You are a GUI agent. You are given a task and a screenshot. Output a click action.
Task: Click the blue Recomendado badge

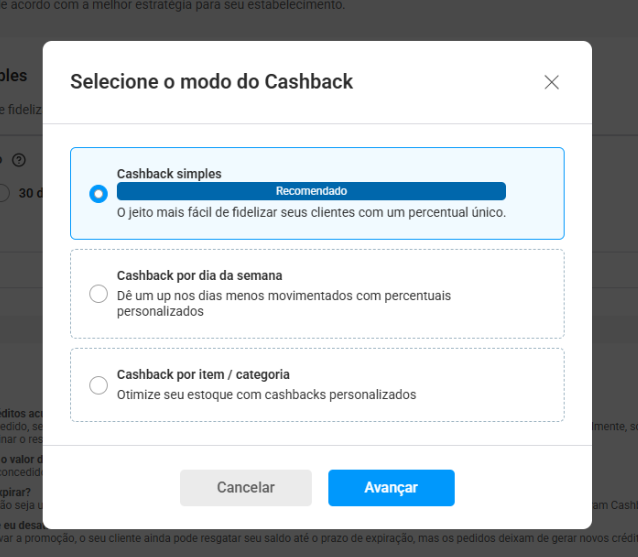311,191
